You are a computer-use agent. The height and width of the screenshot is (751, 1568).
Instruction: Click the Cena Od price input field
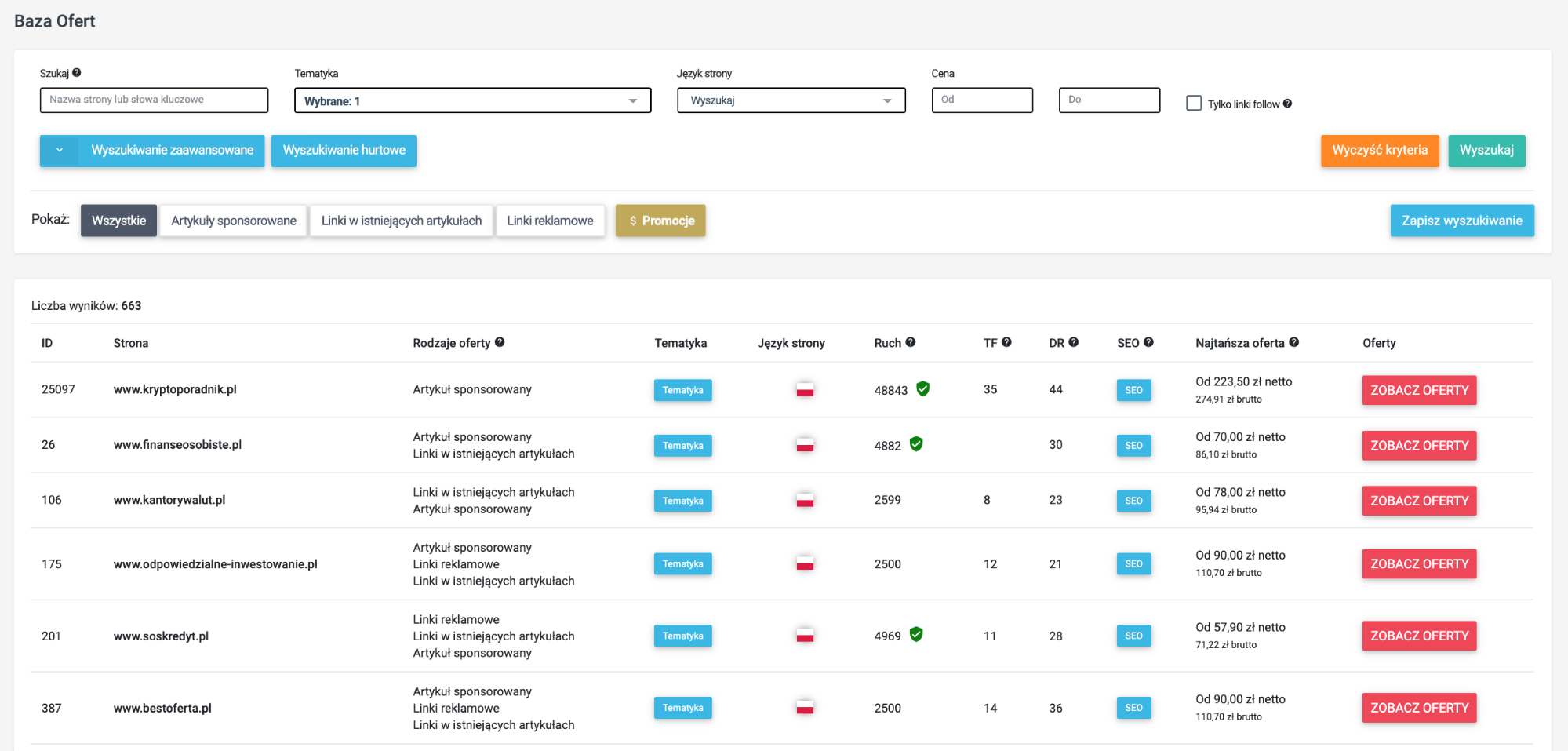[982, 100]
